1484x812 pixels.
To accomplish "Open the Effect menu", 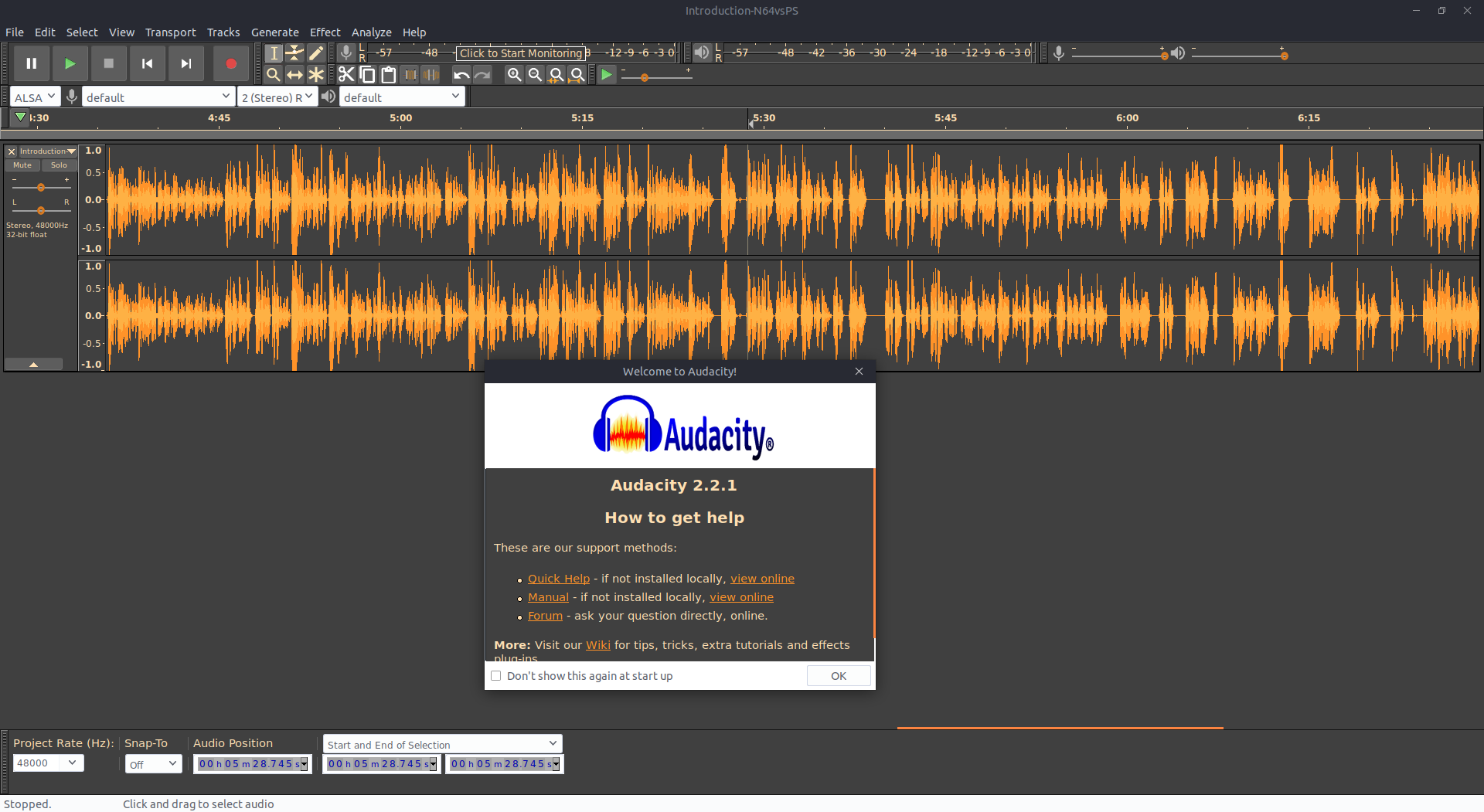I will 325,32.
